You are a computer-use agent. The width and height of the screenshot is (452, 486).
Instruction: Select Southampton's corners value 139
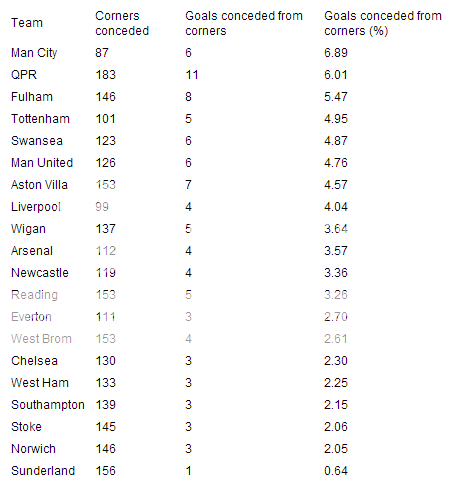point(106,405)
